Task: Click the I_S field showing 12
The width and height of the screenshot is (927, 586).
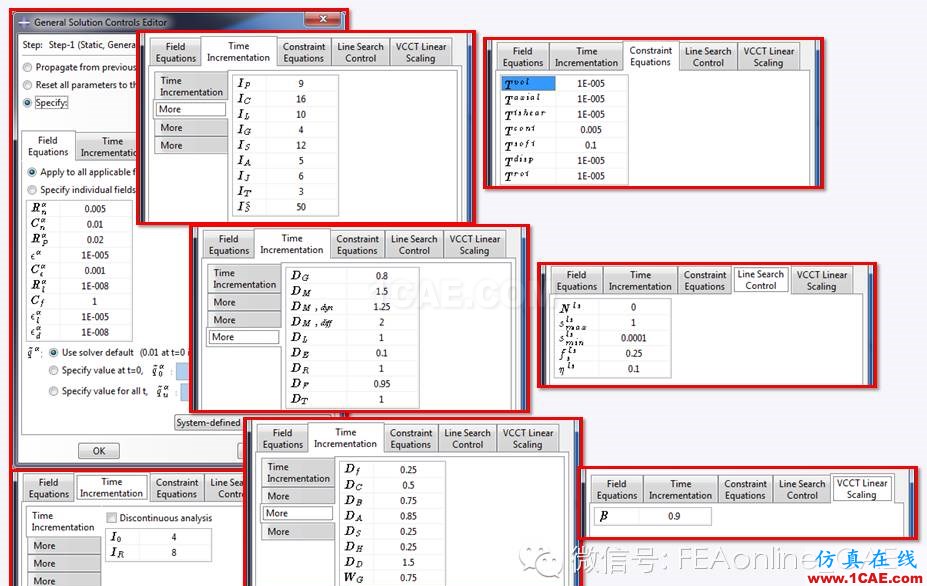Action: click(x=301, y=145)
